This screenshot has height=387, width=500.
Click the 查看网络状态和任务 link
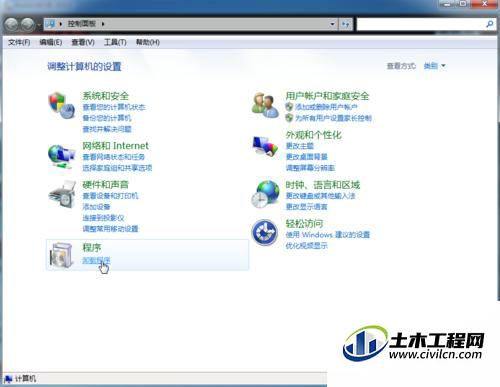114,157
